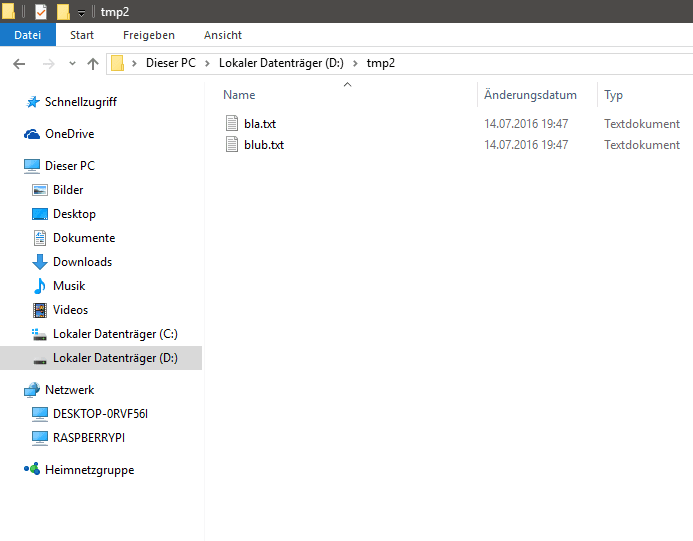
Task: Open the Datei ribbon tab
Action: pyautogui.click(x=27, y=35)
